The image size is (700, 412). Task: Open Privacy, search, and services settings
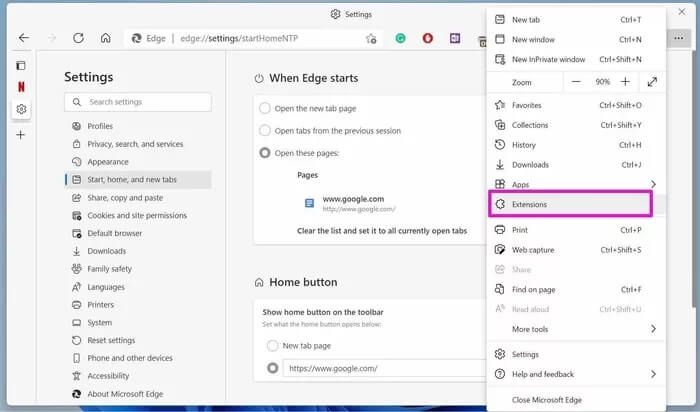134,144
